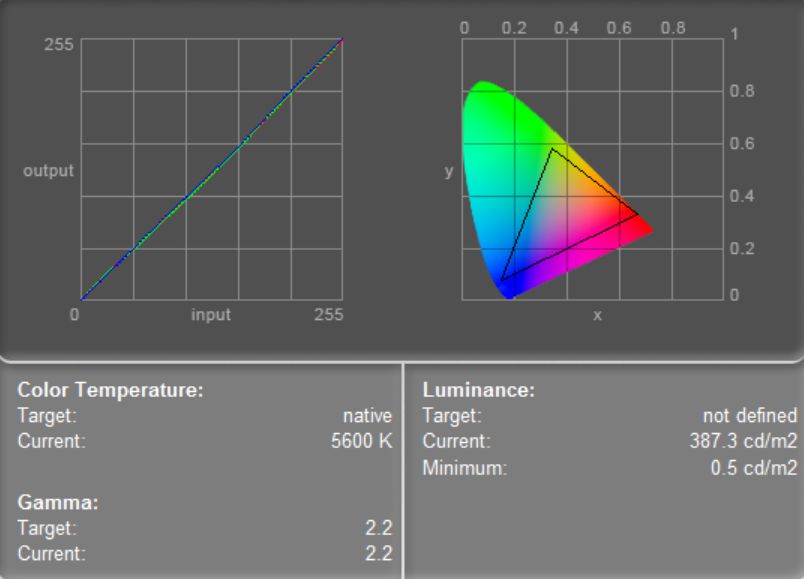
Task: Select the 0.5 cd/m2 minimum luminance value
Action: (754, 468)
